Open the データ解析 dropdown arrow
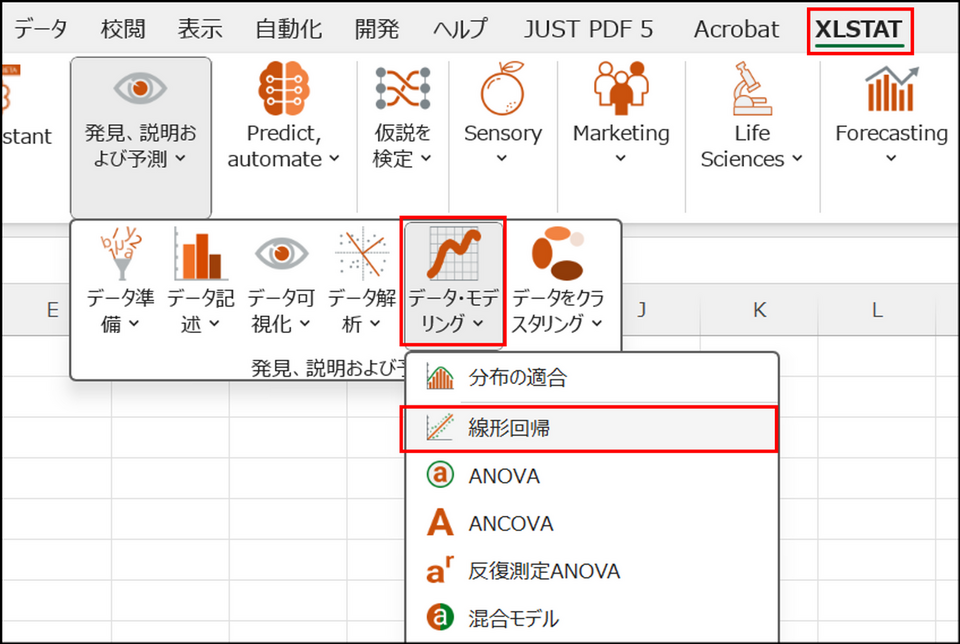 pos(375,323)
